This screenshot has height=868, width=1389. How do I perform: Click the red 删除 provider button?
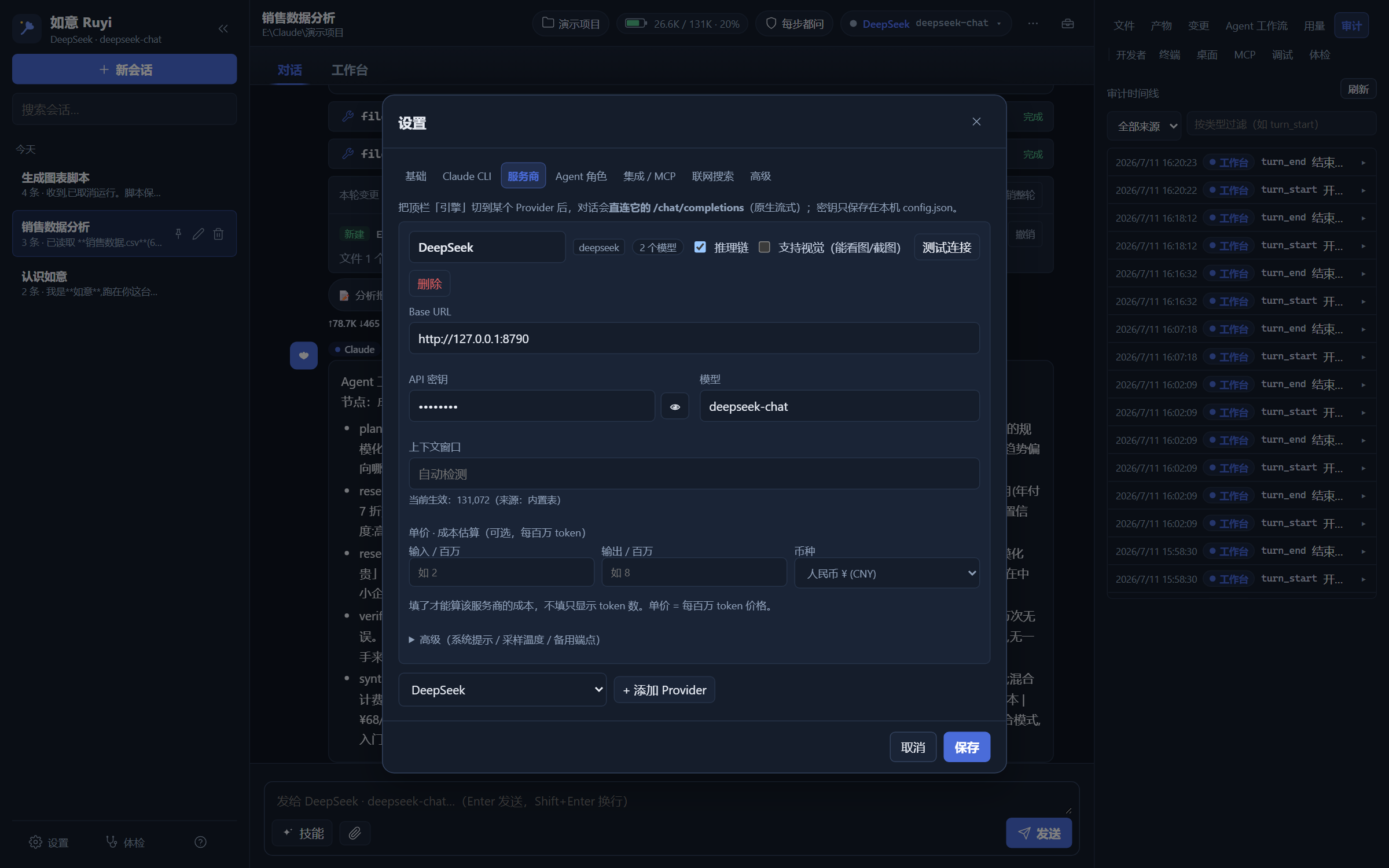point(429,284)
